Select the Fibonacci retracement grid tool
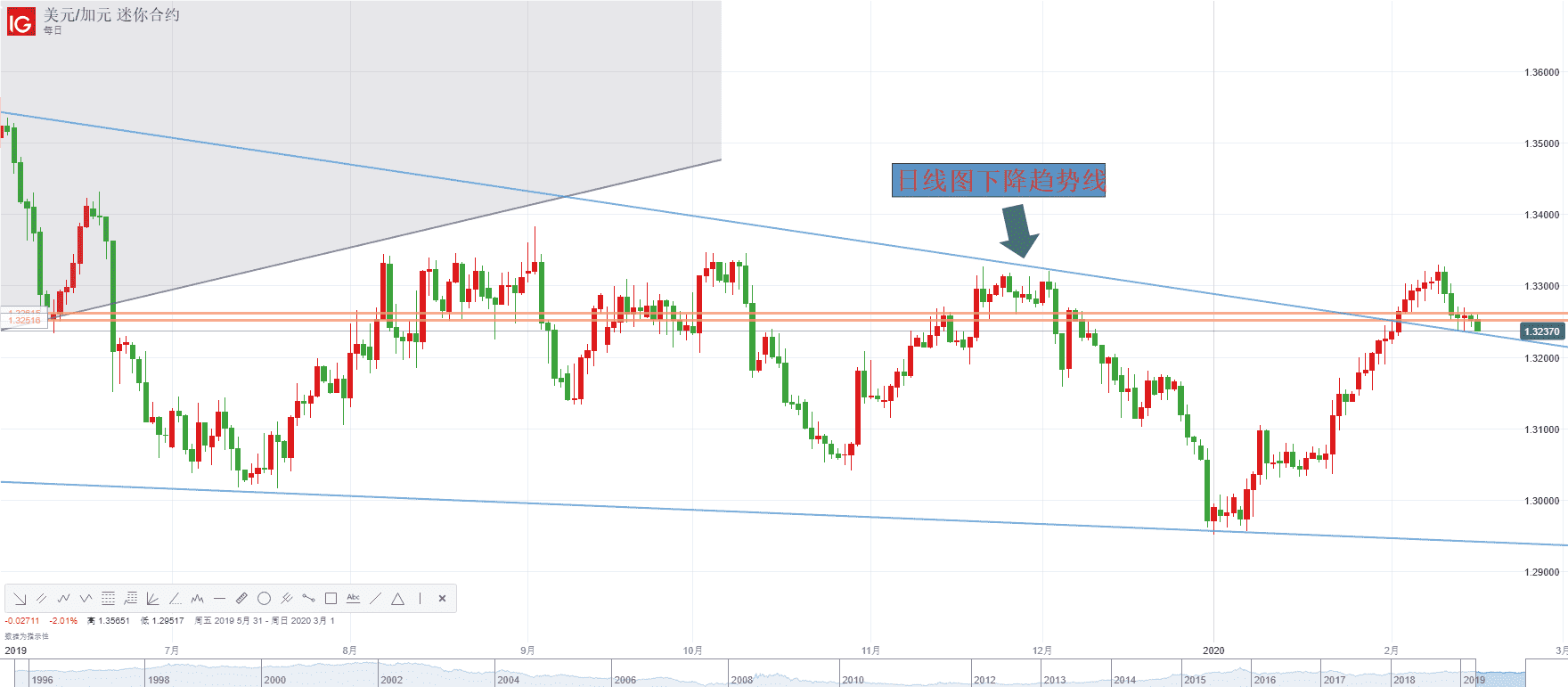1568x687 pixels. [x=108, y=599]
